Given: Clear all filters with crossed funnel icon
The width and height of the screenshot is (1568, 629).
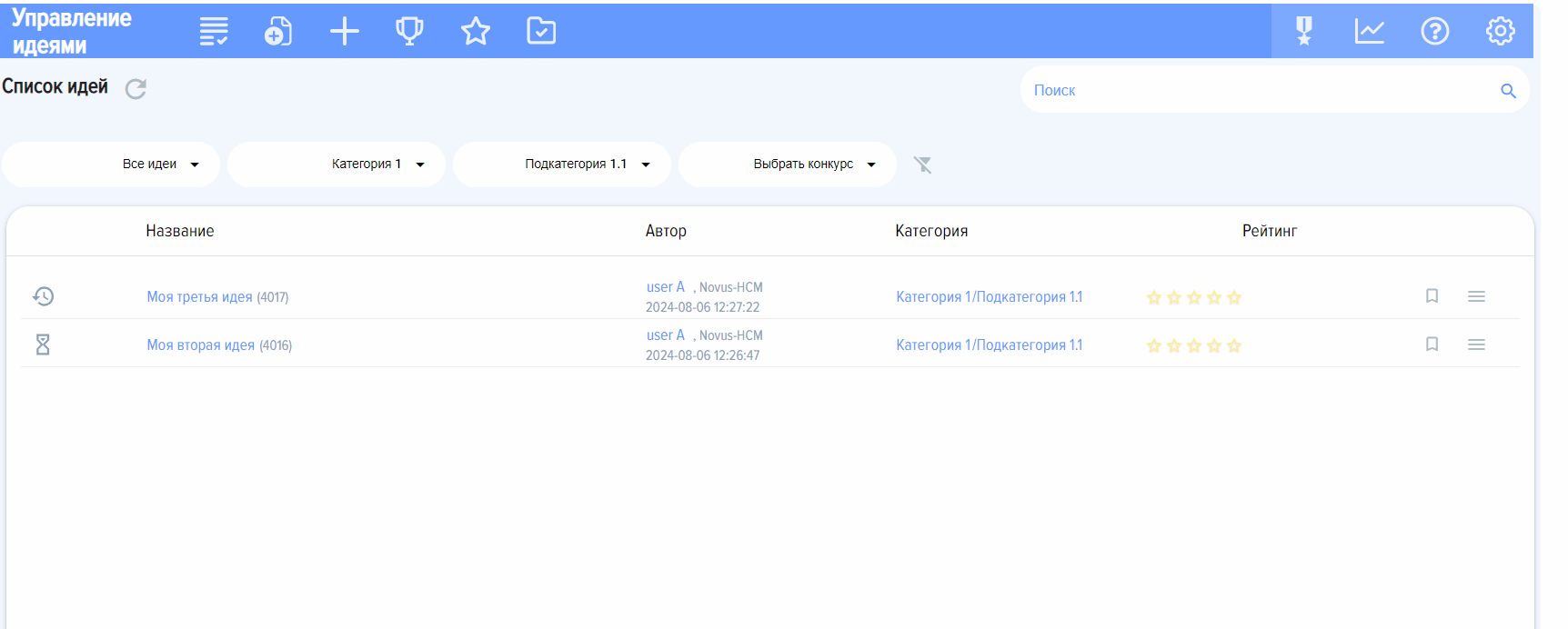Looking at the screenshot, I should click(922, 165).
